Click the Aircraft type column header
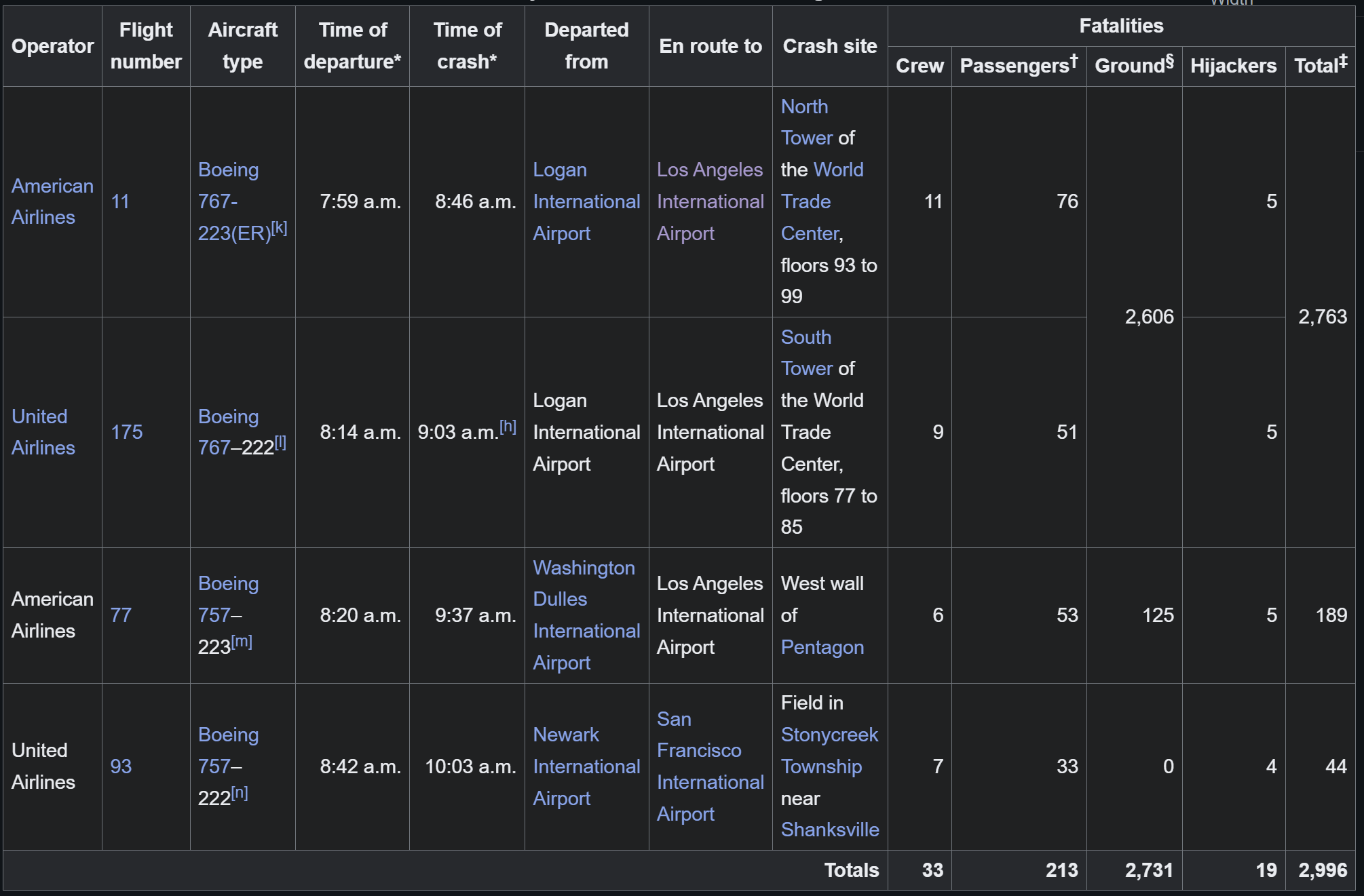This screenshot has height=896, width=1364. [x=243, y=46]
